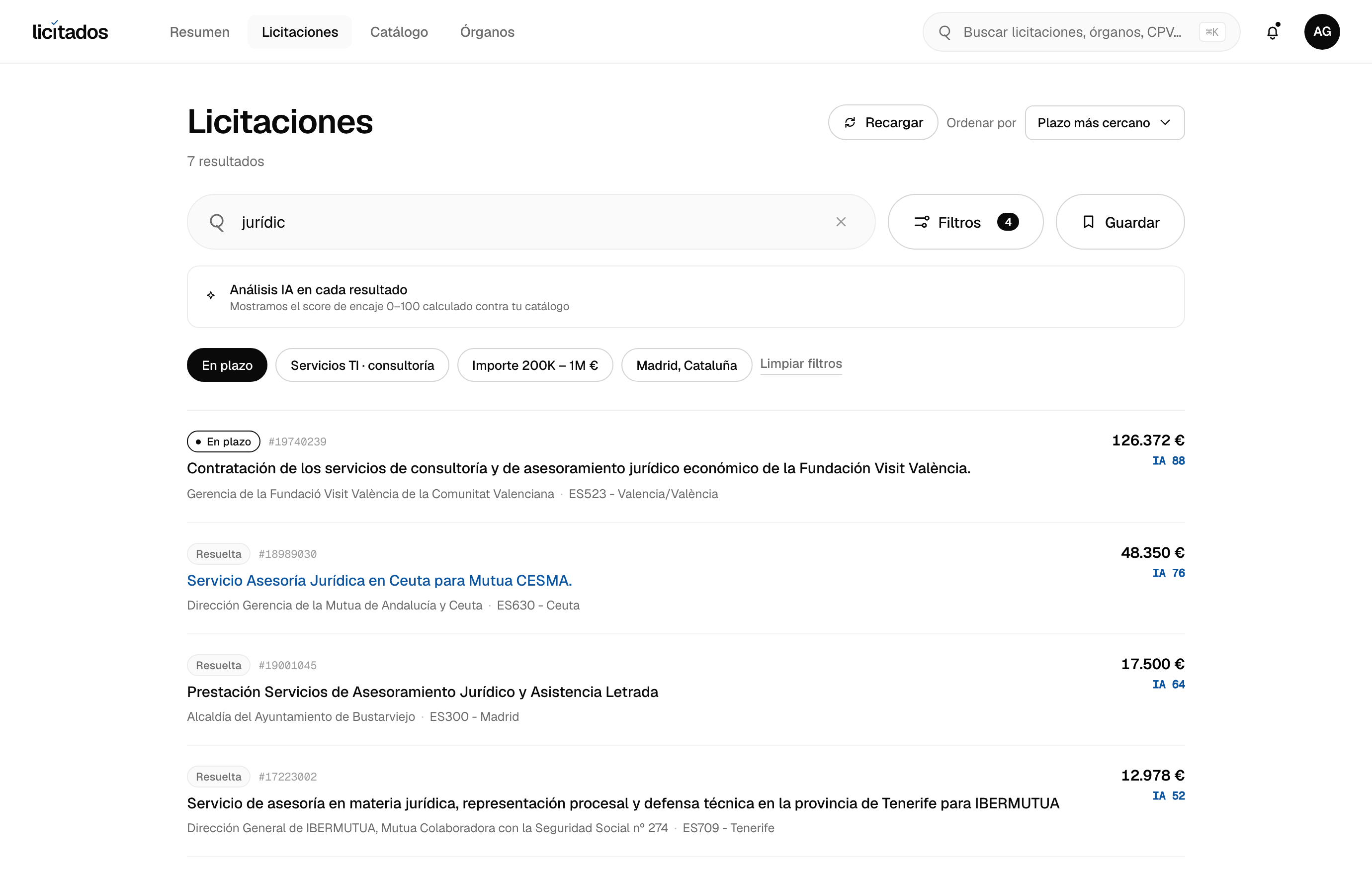Open the AG user avatar menu

click(1322, 32)
